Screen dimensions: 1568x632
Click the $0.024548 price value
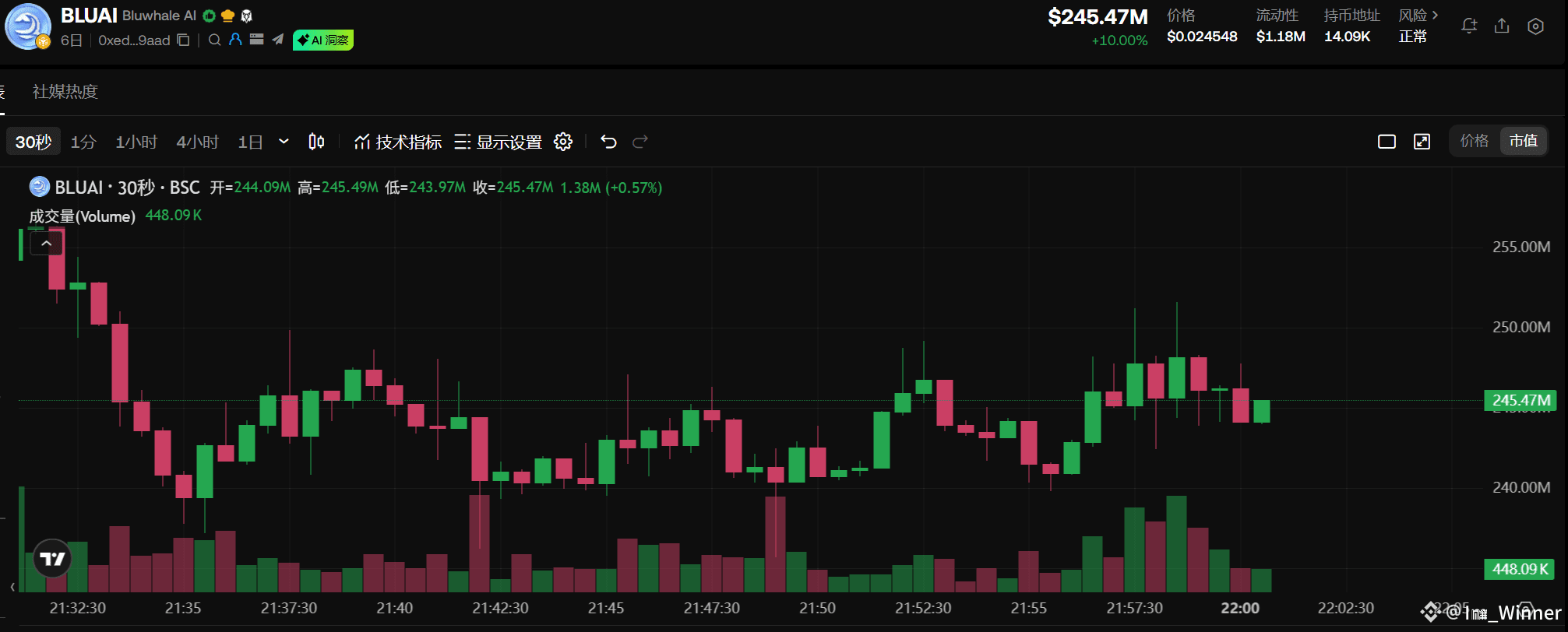(x=1202, y=37)
